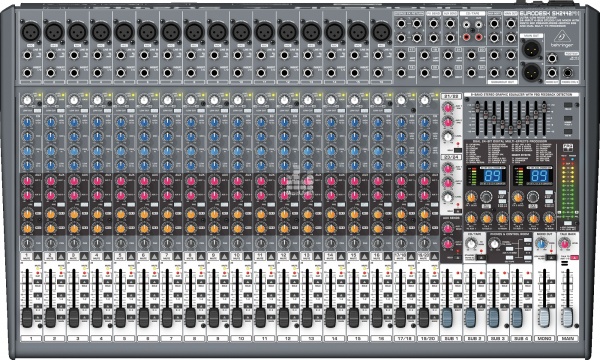Toggle the Talk Back red button
This screenshot has height=360, width=600.
(574, 258)
